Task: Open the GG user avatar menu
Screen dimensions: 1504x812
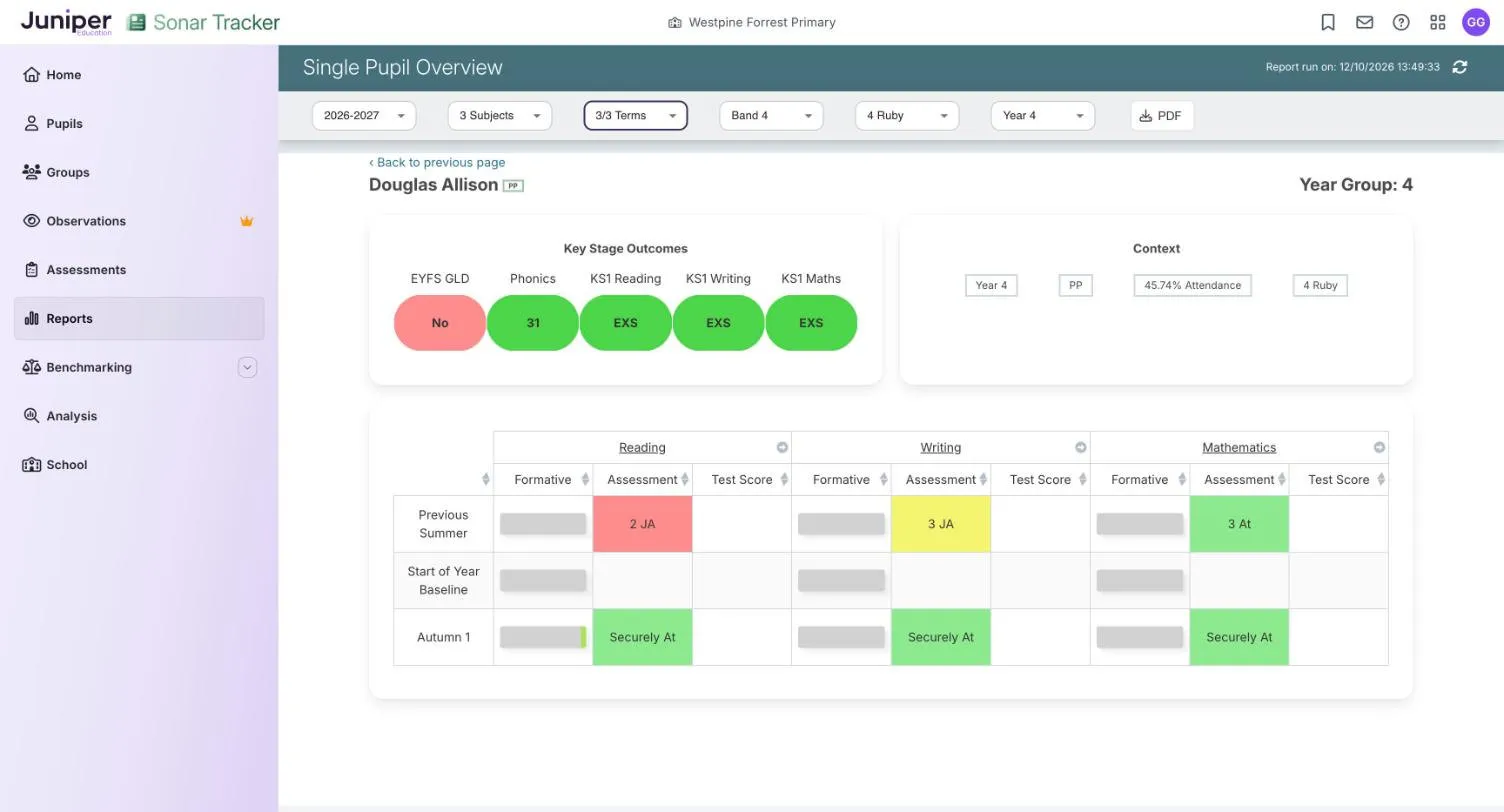Action: tap(1476, 22)
